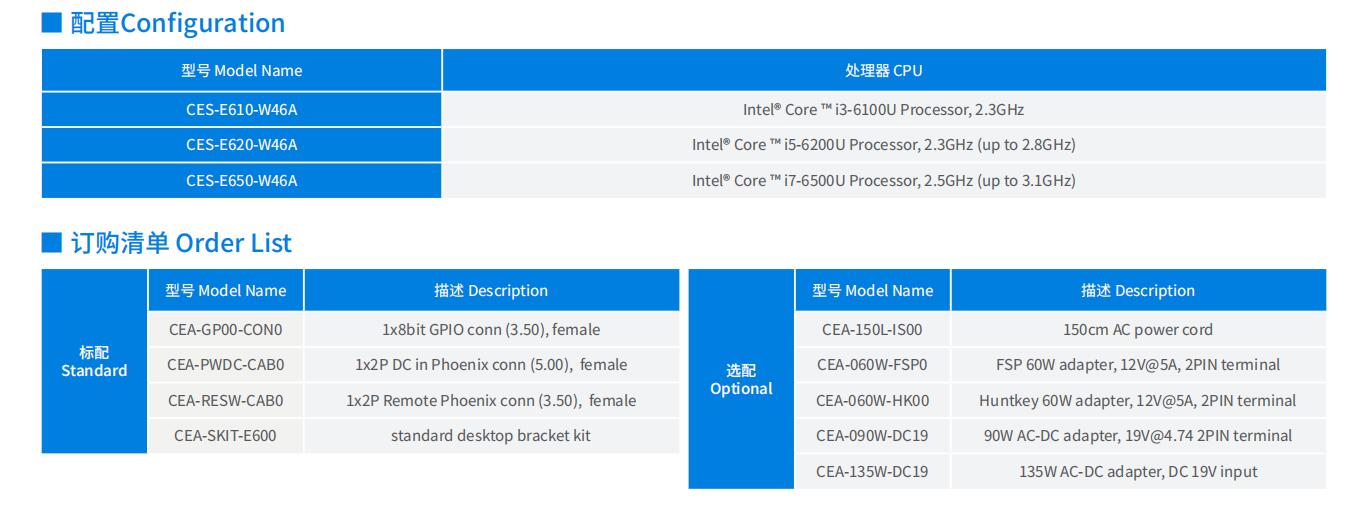This screenshot has height=517, width=1355.
Task: Click the 90W AC-DC adapter description
Action: tap(1137, 436)
